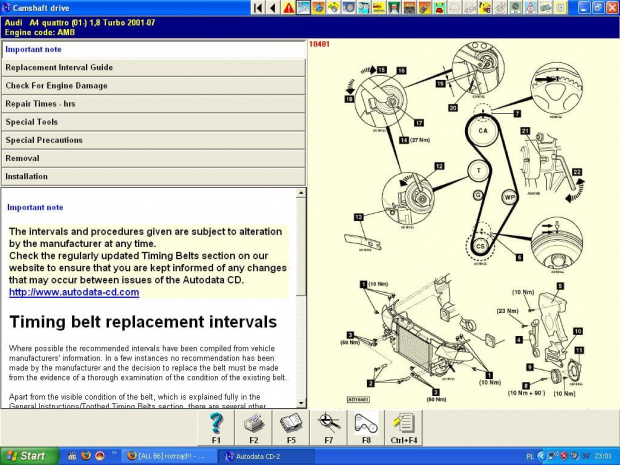
Task: Click the 'Audi A4 quattro' vehicle title
Action: (x=79, y=23)
